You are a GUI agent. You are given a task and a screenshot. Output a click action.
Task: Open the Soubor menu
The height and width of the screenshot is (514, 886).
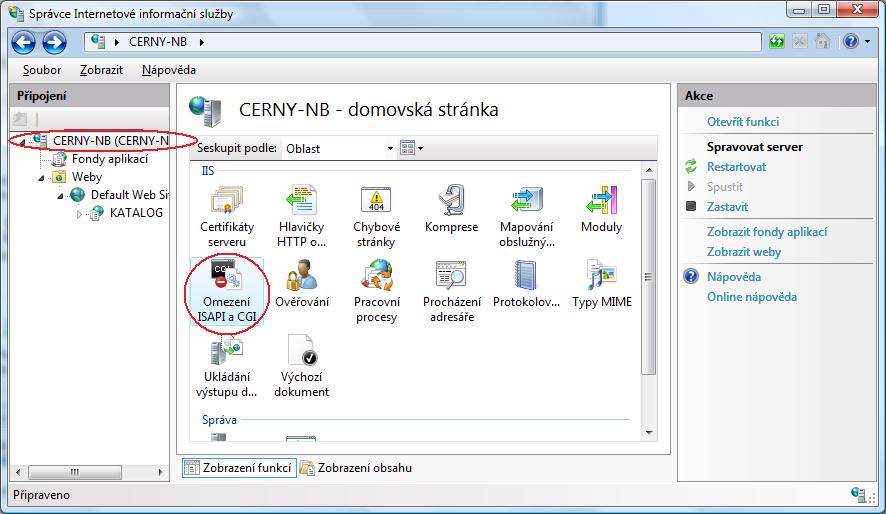click(x=41, y=70)
